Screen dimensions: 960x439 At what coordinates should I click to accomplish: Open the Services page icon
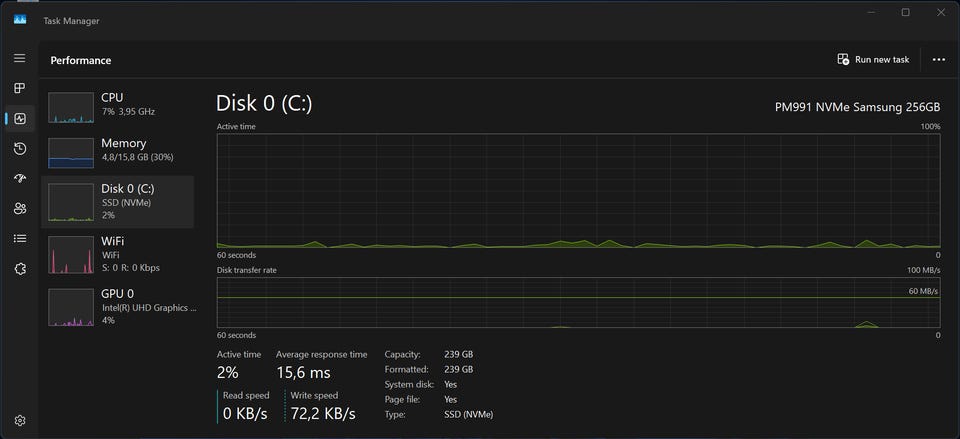(x=19, y=269)
